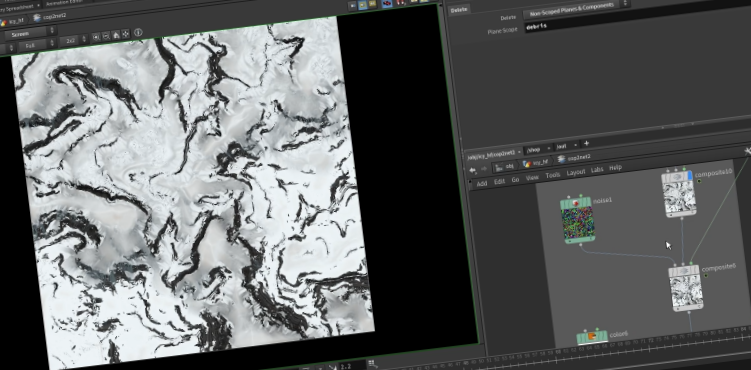Toggle red car icon in the viewer top bar
The height and width of the screenshot is (370, 751).
[x=387, y=3]
